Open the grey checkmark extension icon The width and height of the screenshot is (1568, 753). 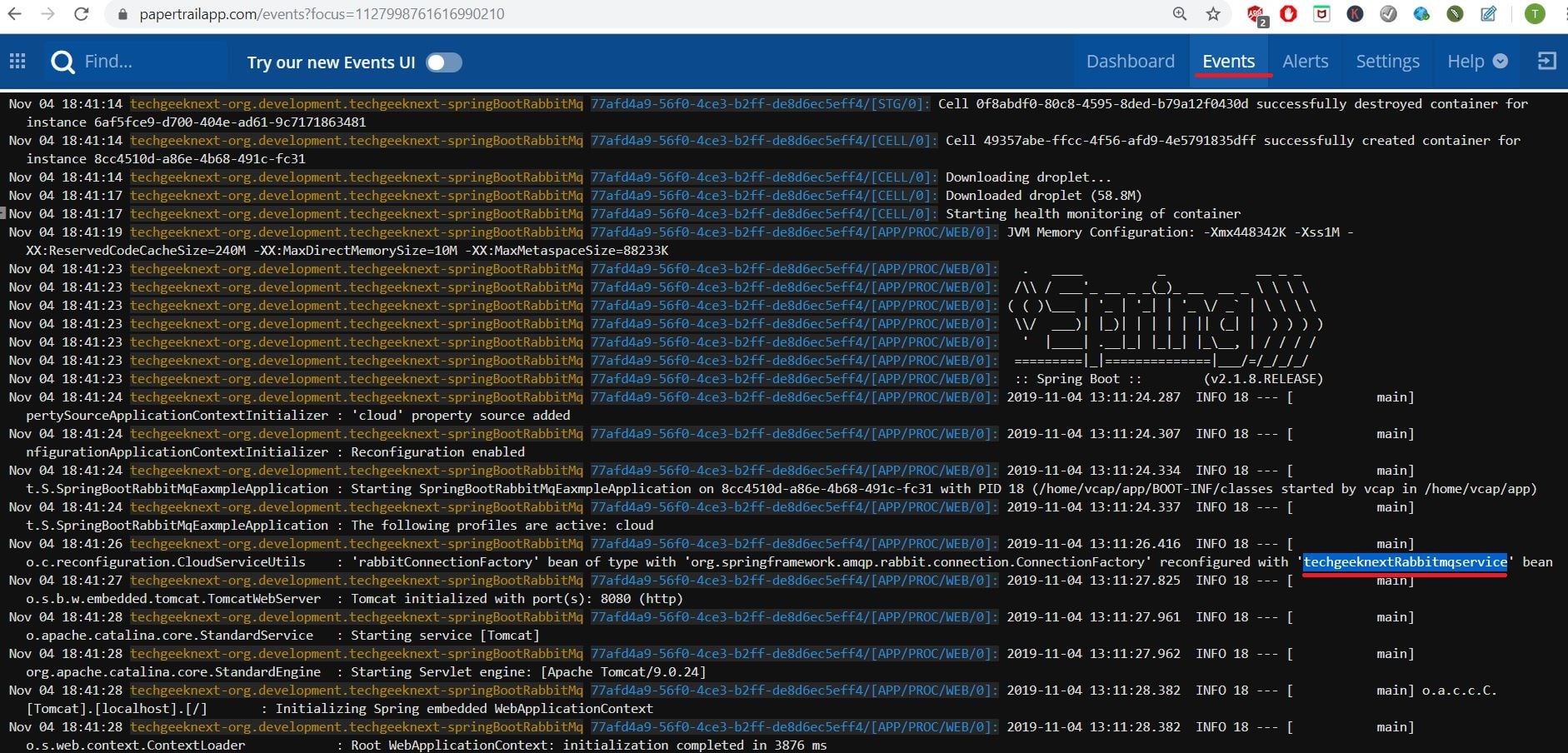point(1388,14)
